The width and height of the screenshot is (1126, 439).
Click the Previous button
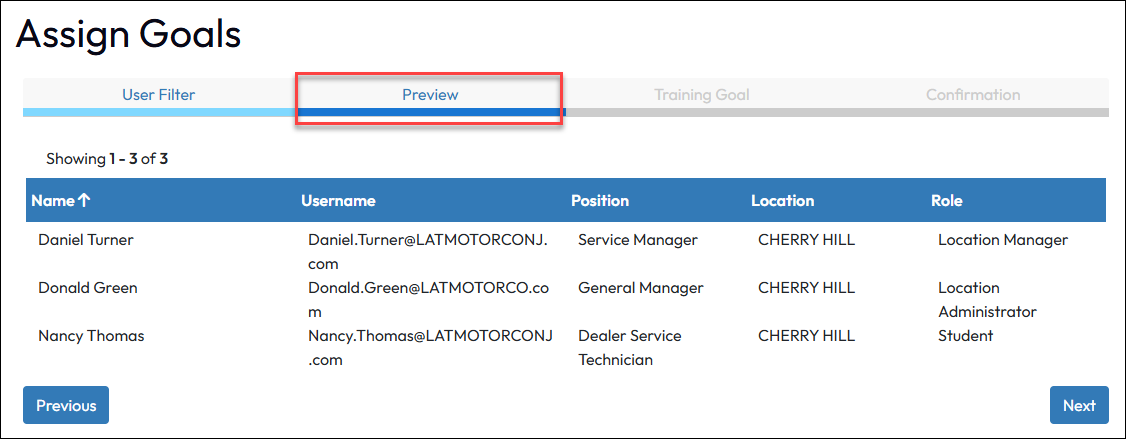66,405
